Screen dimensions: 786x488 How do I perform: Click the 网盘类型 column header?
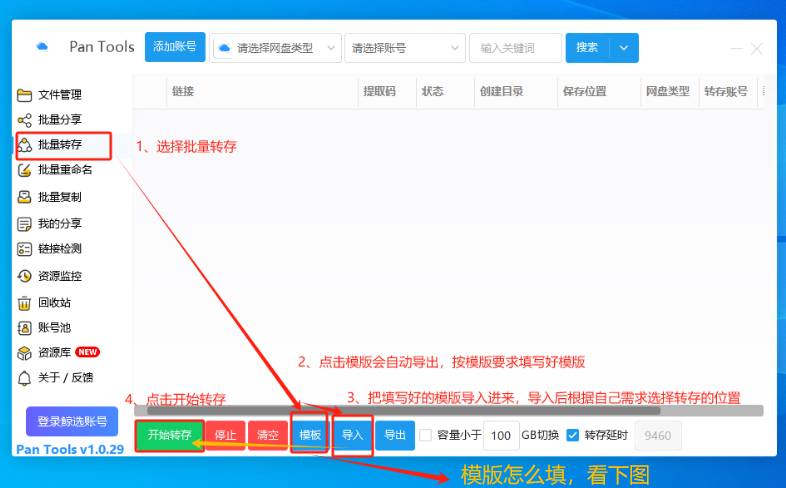pos(668,91)
